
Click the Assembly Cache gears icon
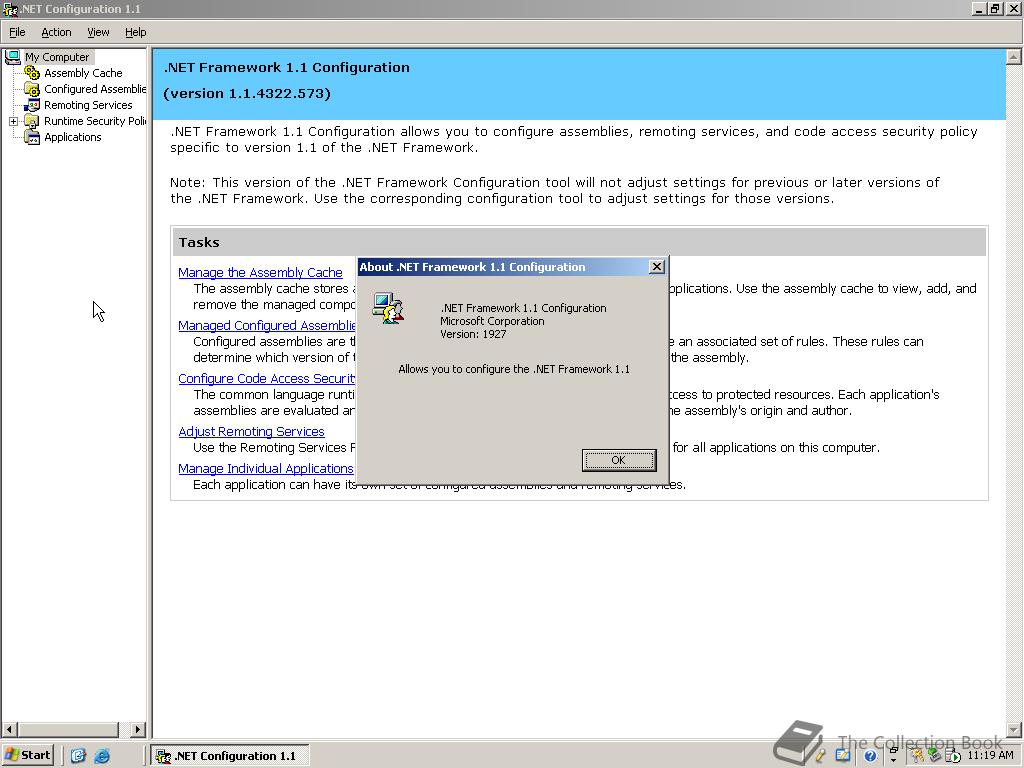(32, 72)
